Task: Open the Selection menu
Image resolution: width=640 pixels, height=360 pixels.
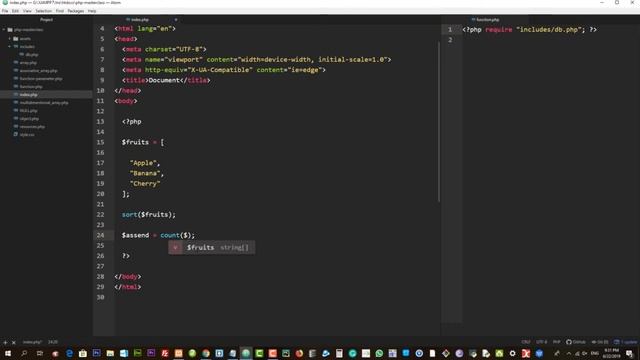Action: coord(44,11)
